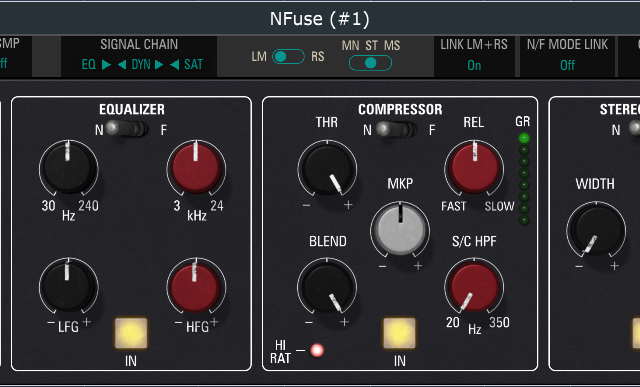Click the compressor MKP silver knob
Screen dimensions: 640x387
[x=400, y=229]
